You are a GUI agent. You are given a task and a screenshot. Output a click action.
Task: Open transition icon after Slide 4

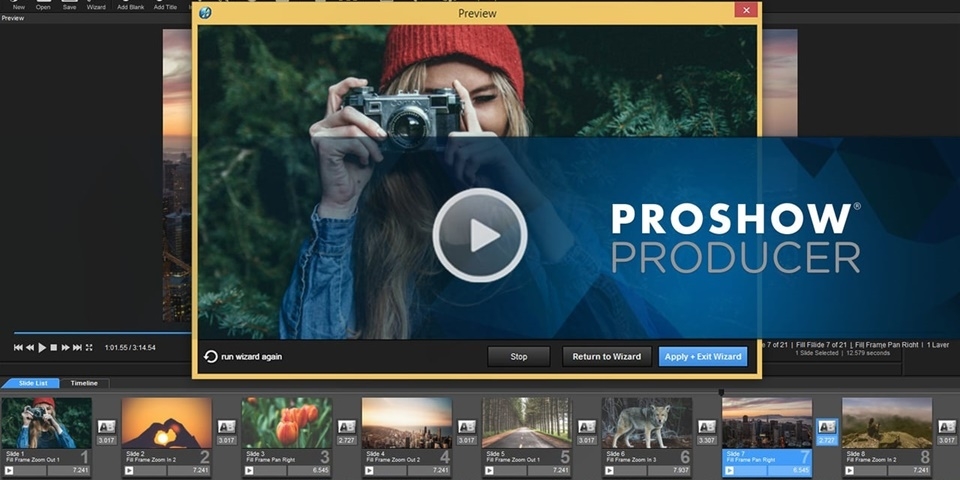coord(467,427)
